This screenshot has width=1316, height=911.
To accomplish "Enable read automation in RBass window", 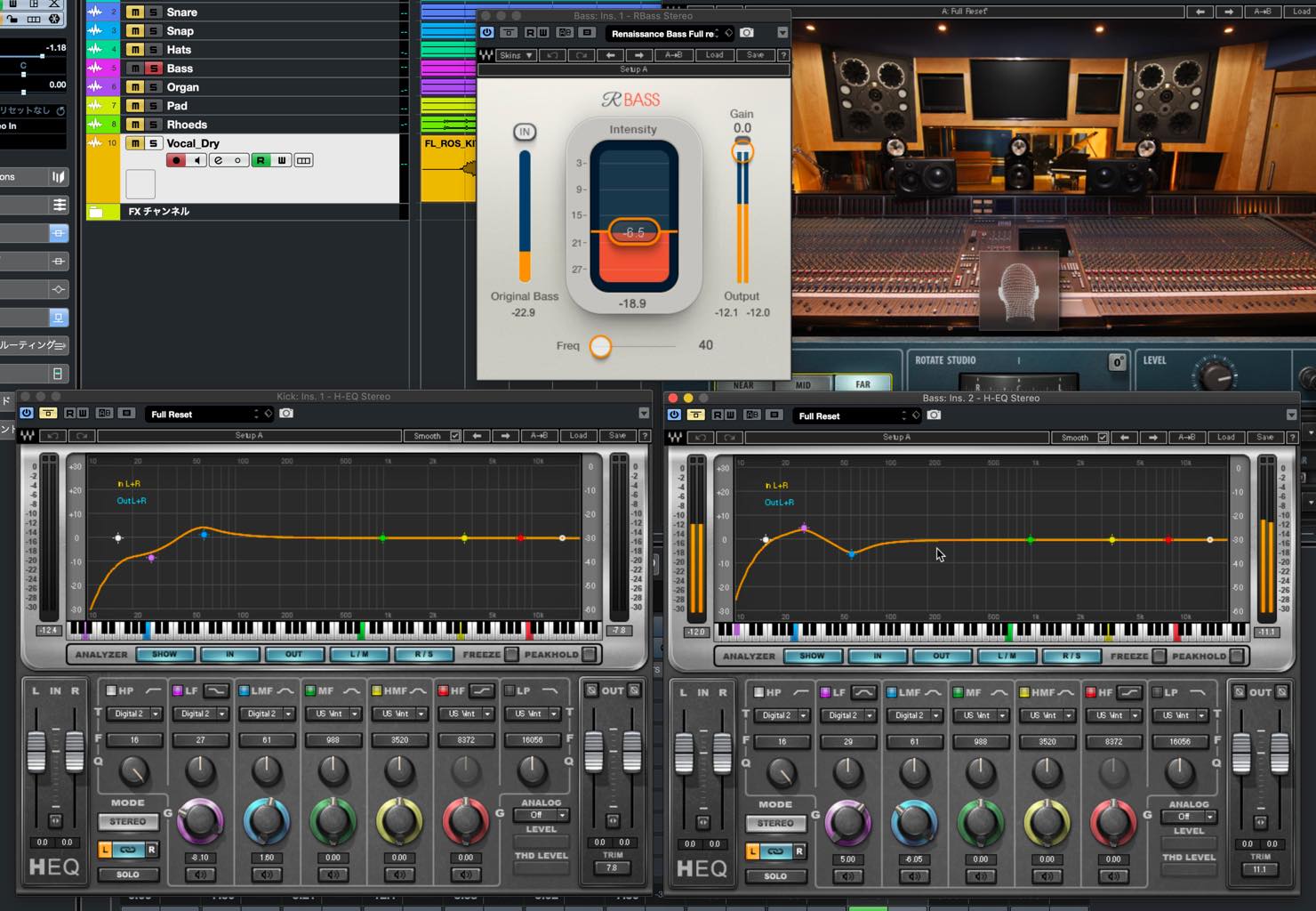I will coord(530,33).
